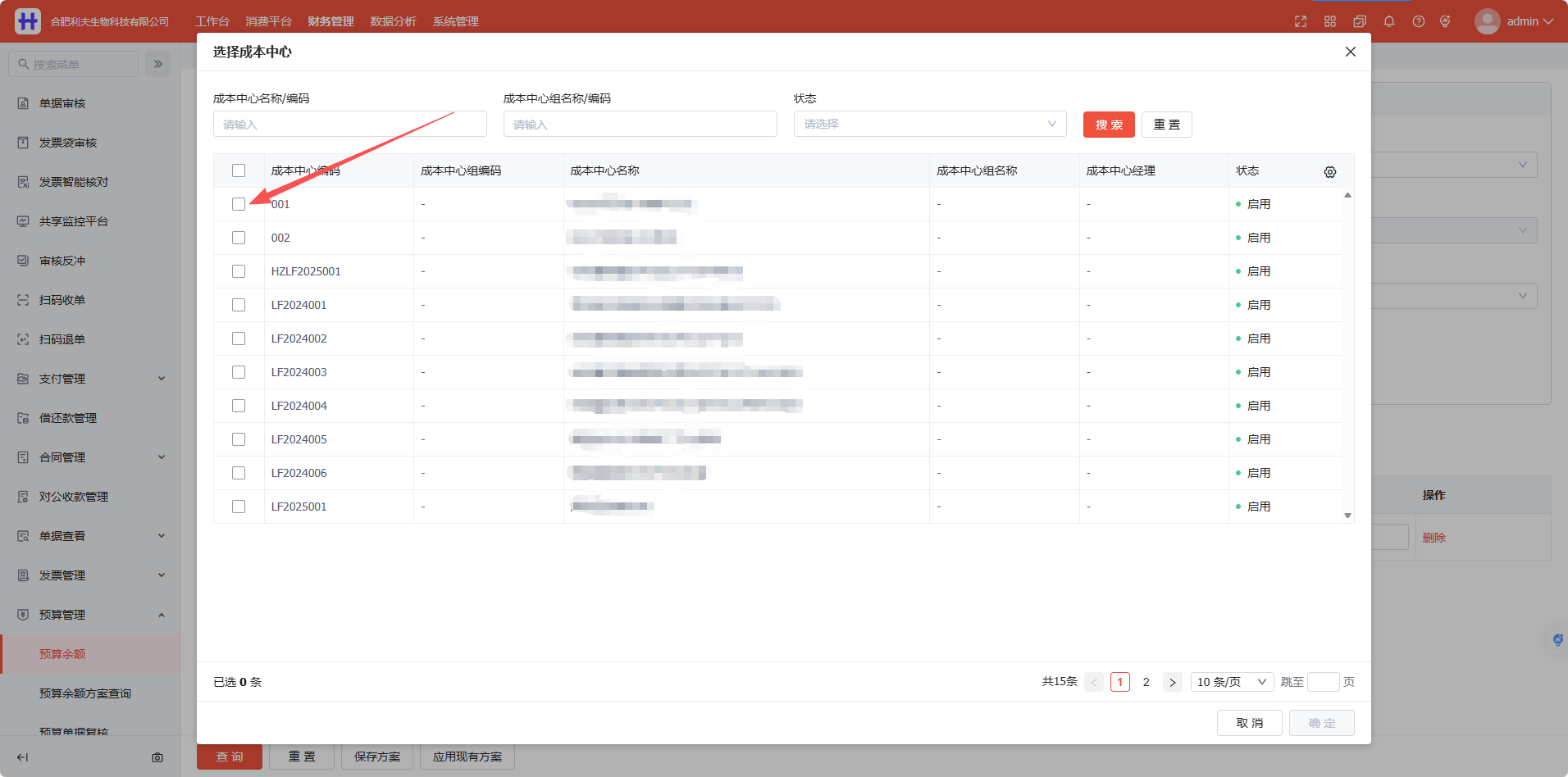Screen dimensions: 1568x777
Task: Open the help question mark icon
Action: point(1419,21)
